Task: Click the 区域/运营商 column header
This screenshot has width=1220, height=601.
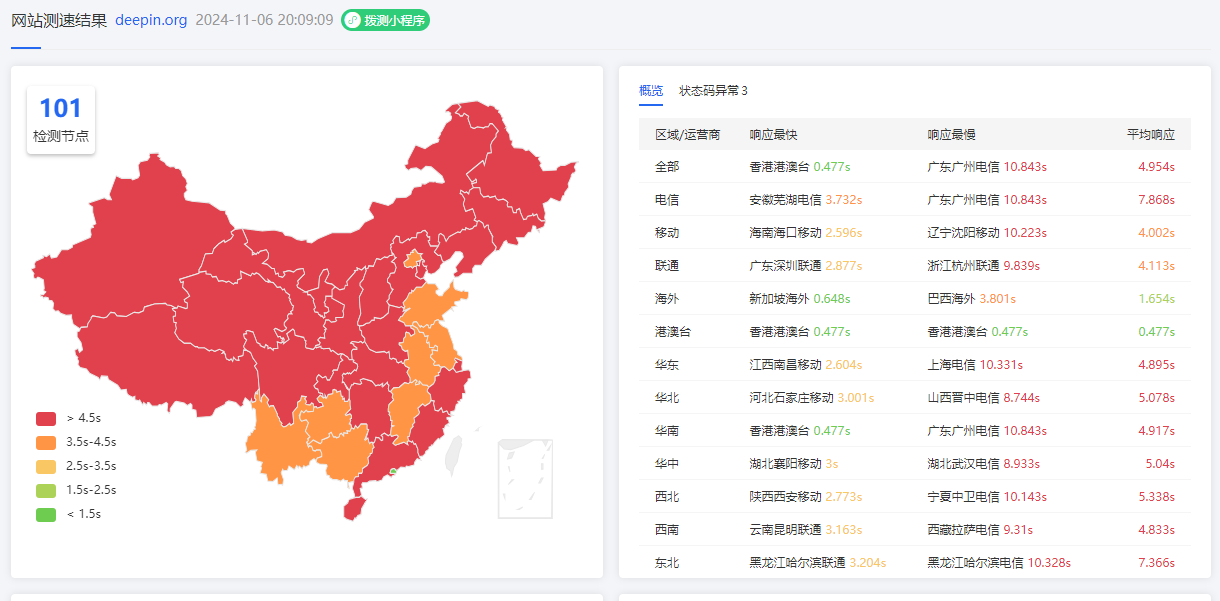Action: 688,135
